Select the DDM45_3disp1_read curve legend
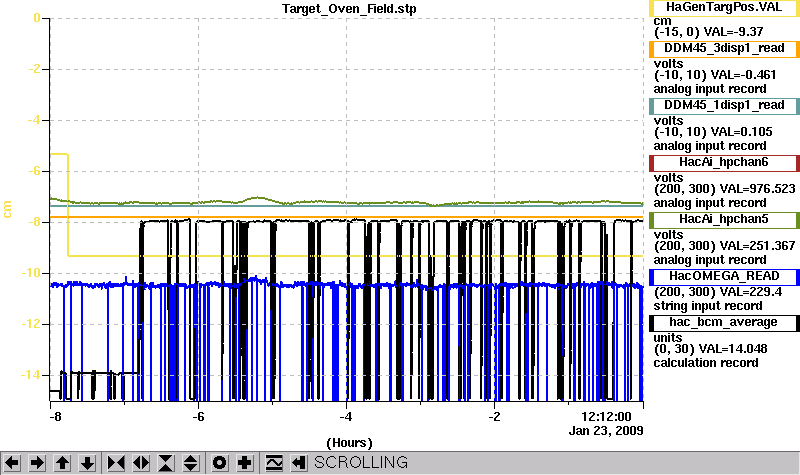The height and width of the screenshot is (475, 800). [724, 48]
